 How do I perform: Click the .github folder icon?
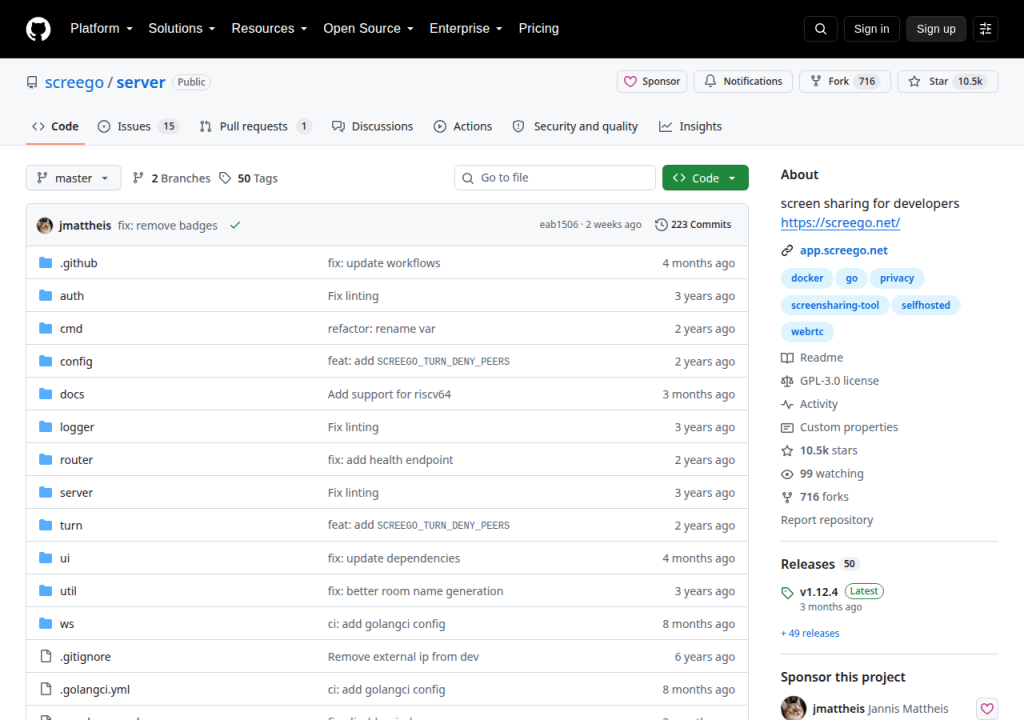[45, 263]
